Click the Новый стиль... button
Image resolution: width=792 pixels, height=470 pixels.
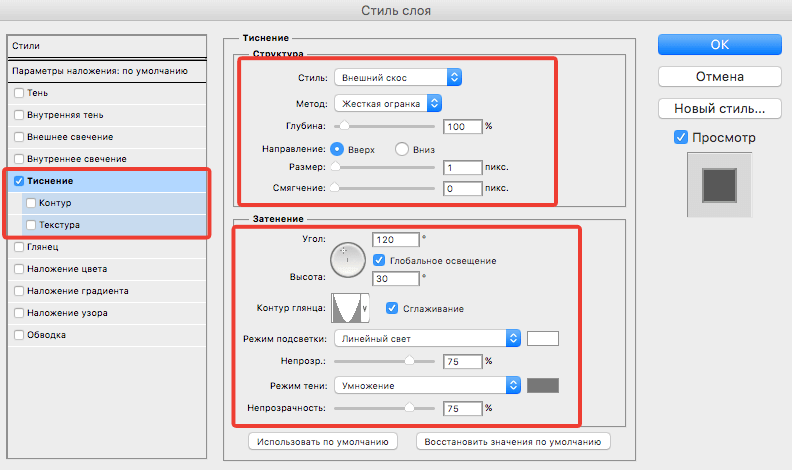click(719, 107)
